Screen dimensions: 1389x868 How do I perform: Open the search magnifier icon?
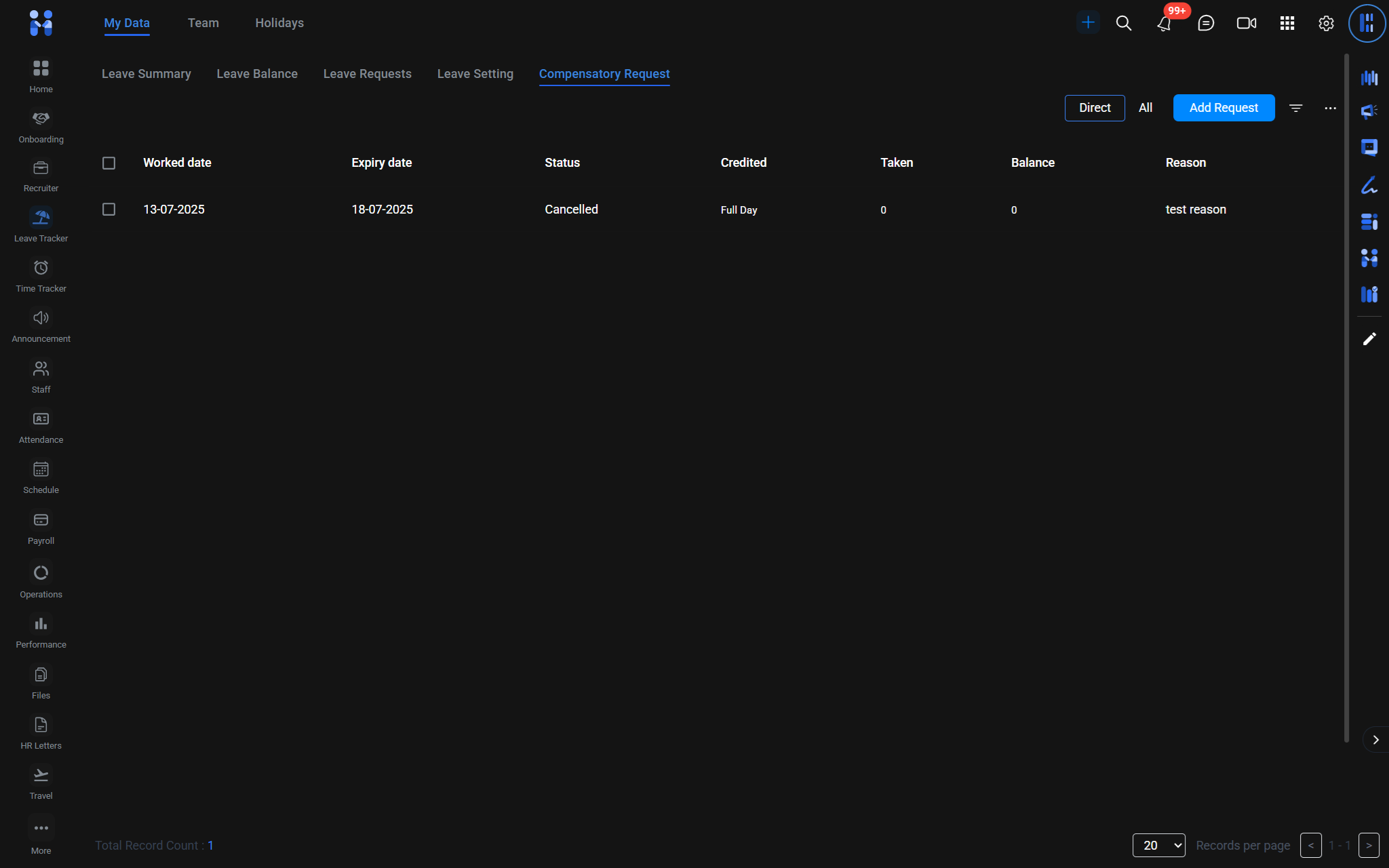tap(1123, 24)
